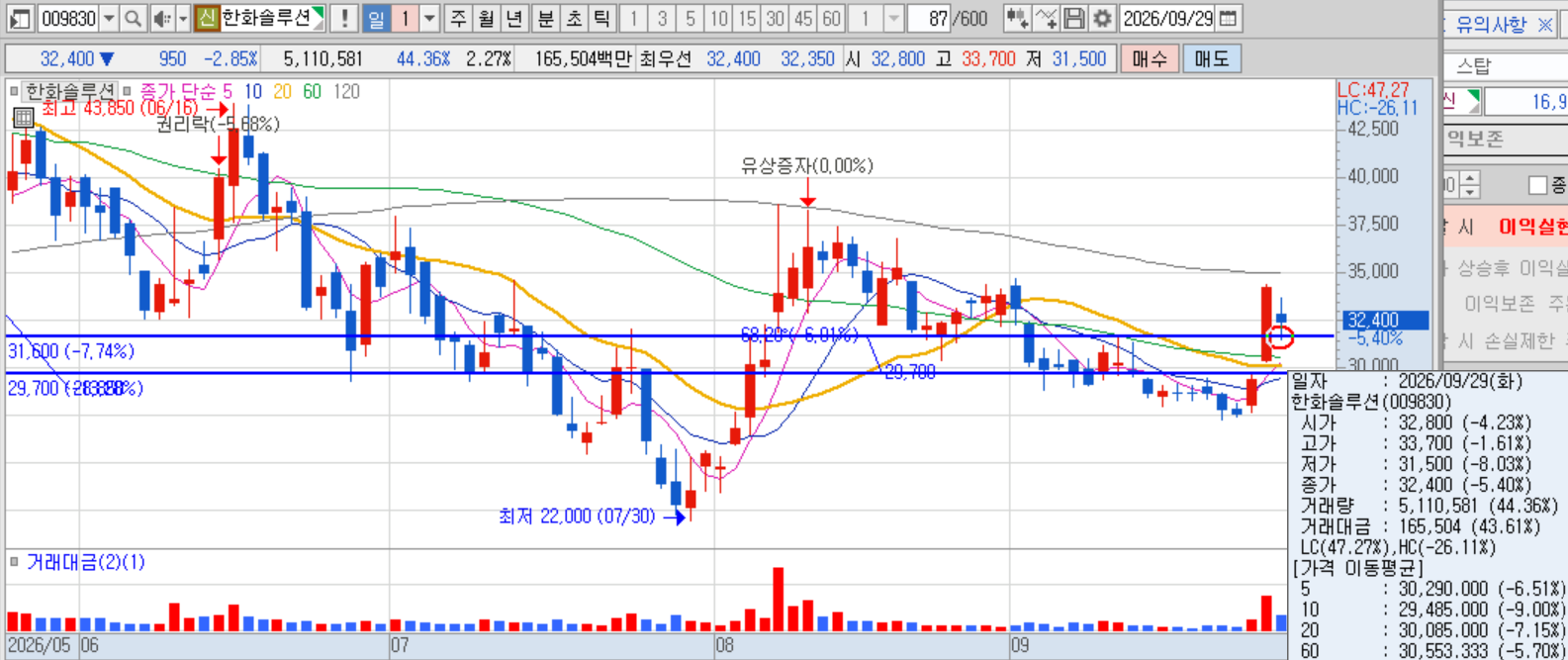1568x660 pixels.
Task: Select the daily 일 chart period
Action: click(x=376, y=18)
